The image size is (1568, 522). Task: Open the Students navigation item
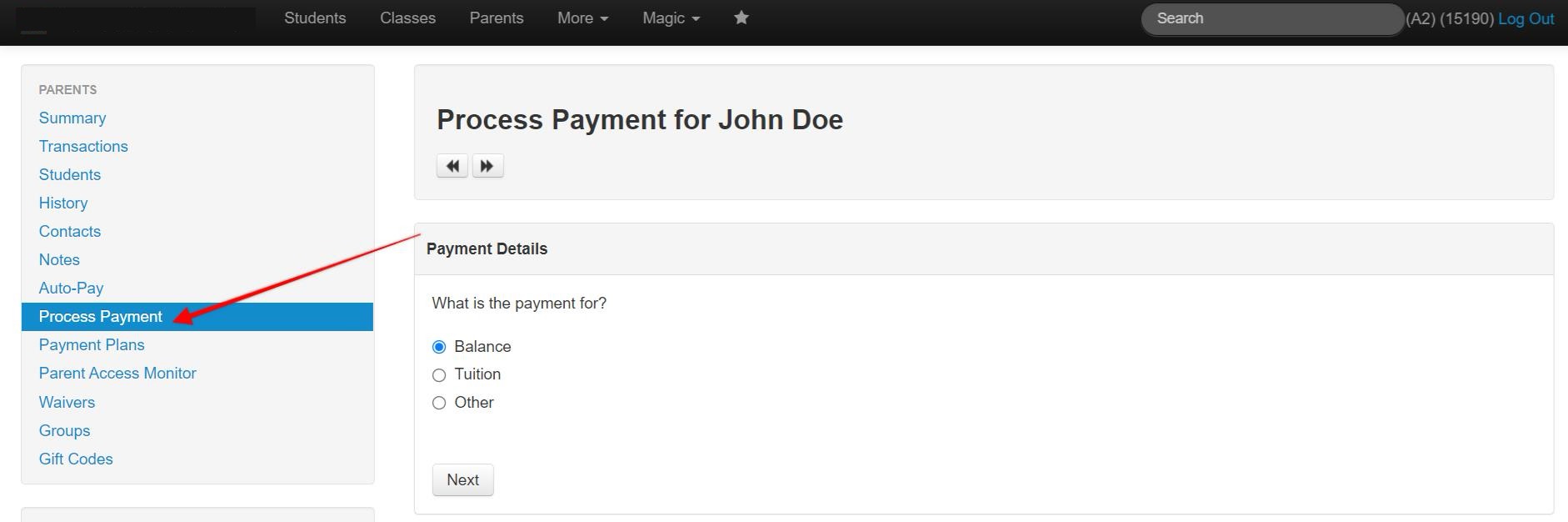point(315,18)
